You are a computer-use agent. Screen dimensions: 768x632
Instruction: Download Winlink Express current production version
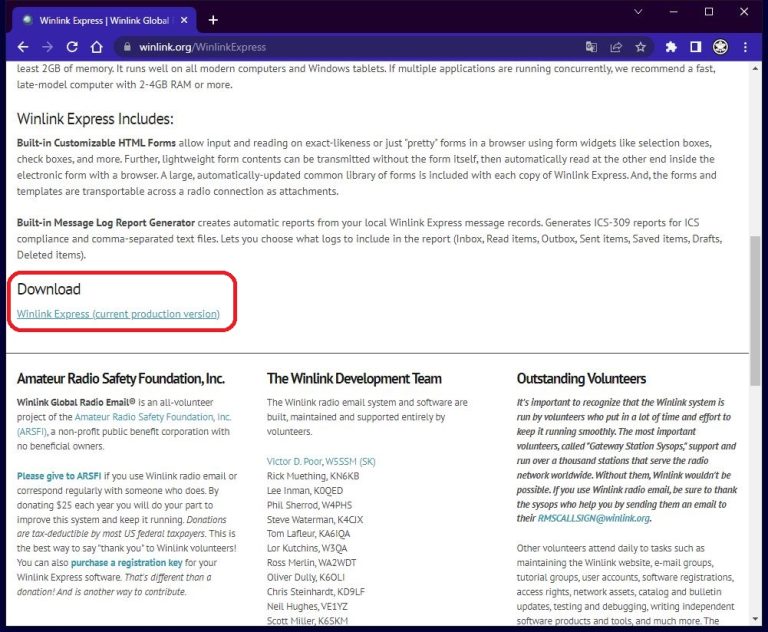coord(118,314)
